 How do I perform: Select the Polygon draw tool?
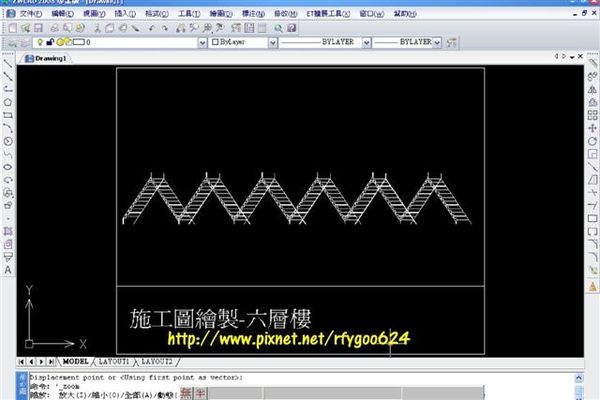point(8,102)
